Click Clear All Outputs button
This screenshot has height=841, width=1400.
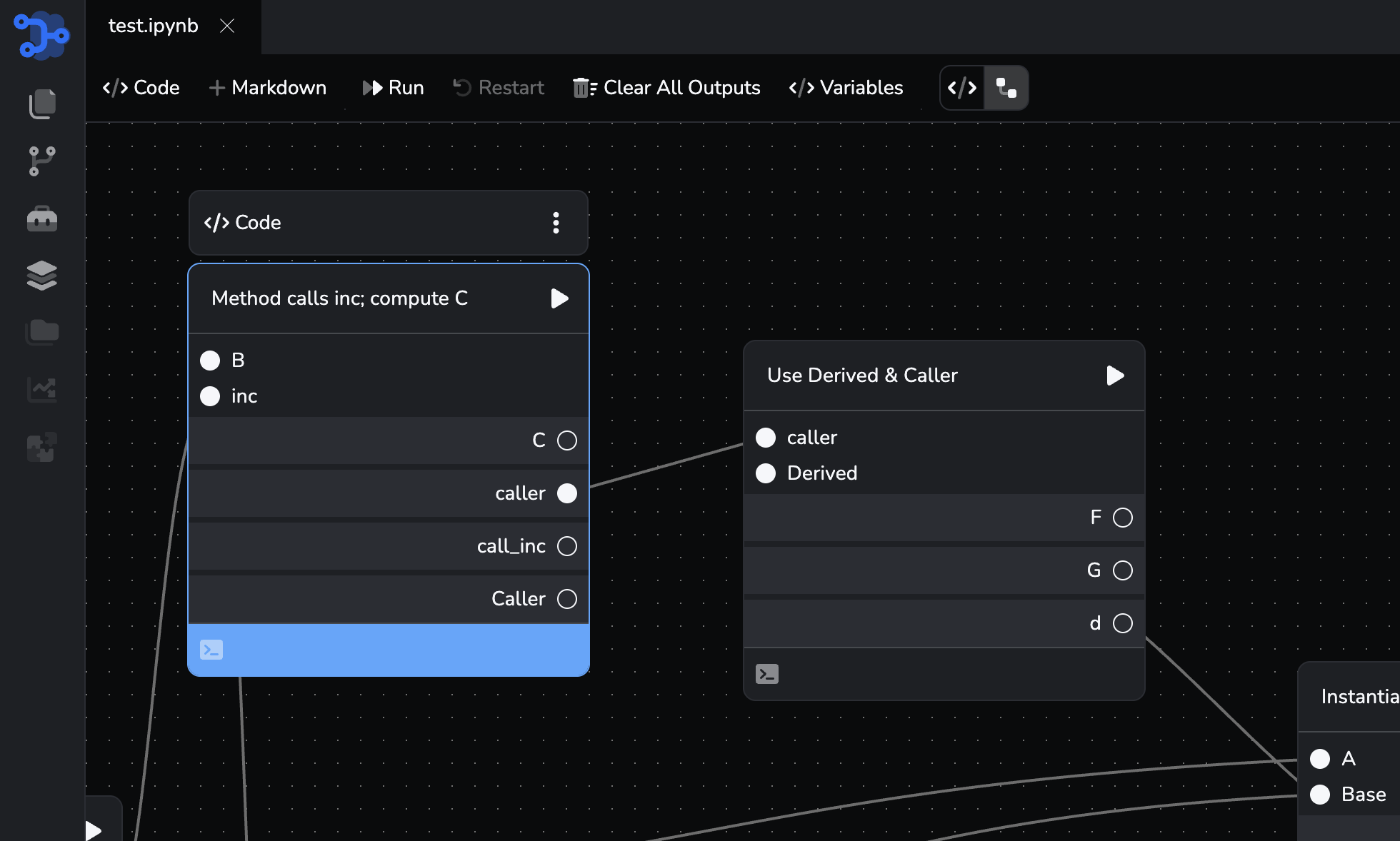pos(666,88)
